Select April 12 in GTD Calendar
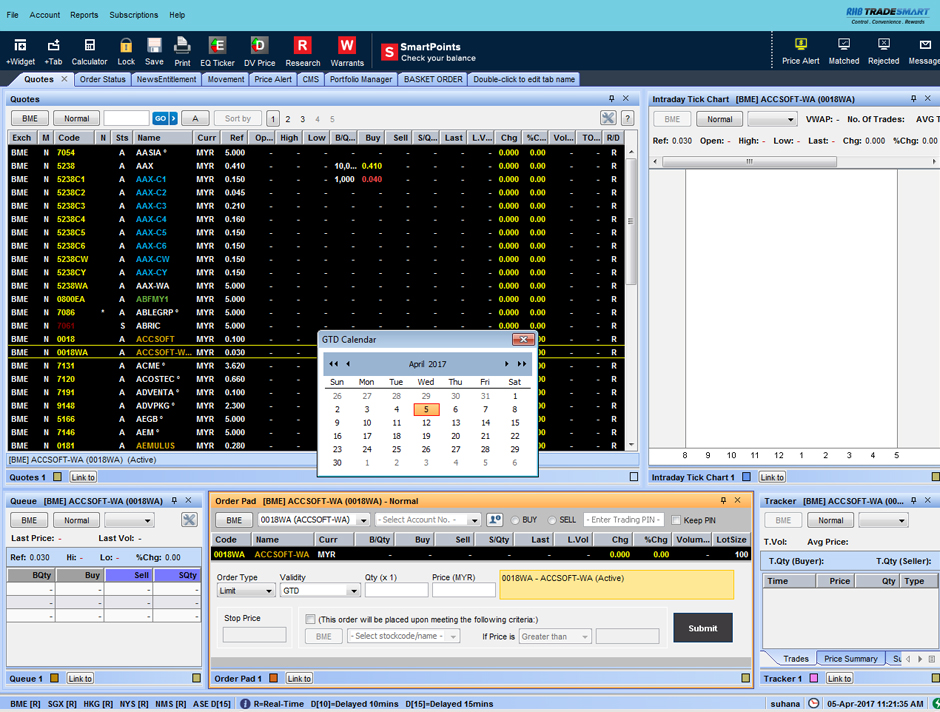 click(426, 423)
